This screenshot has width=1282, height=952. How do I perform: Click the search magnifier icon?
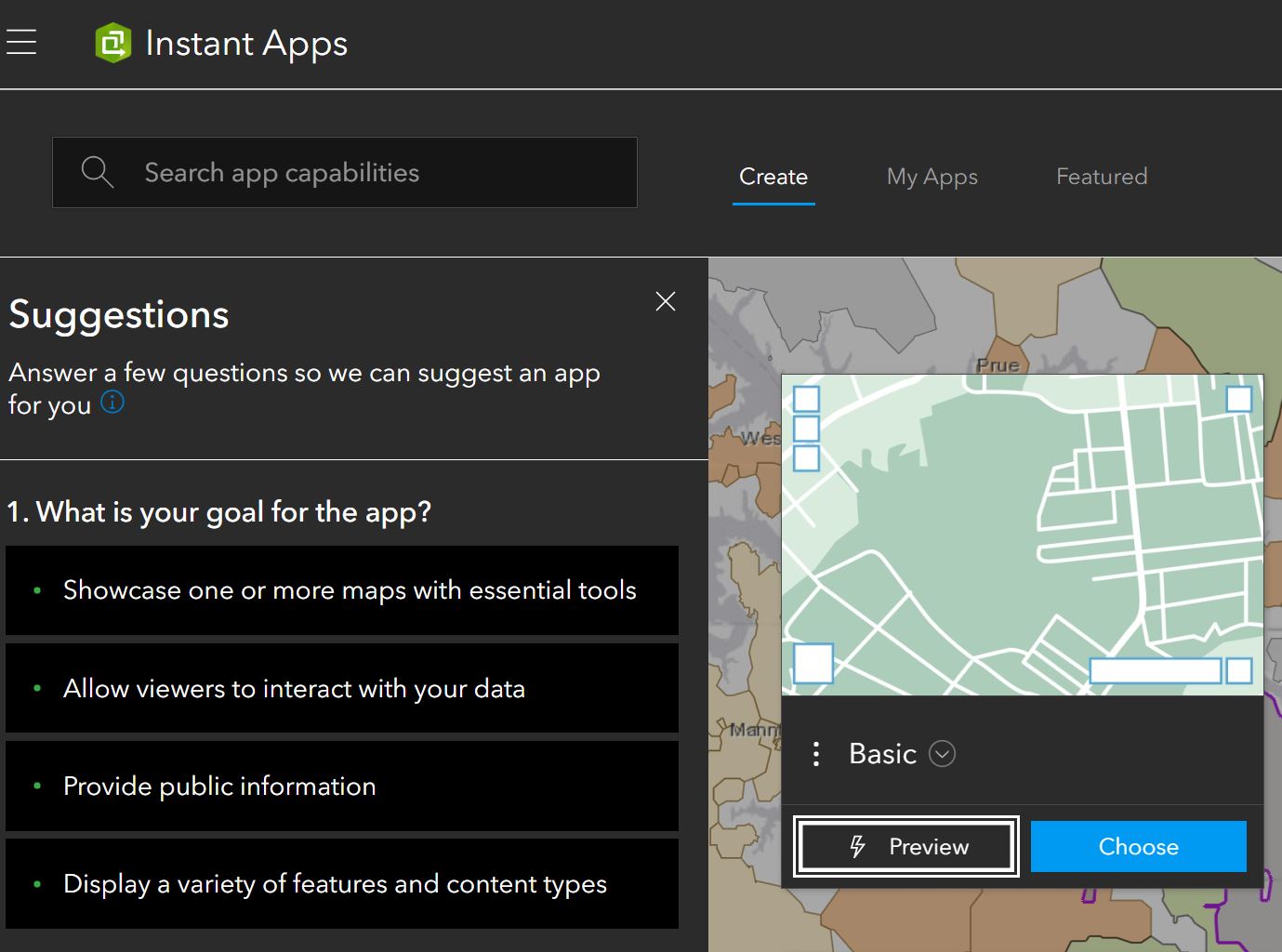pos(97,172)
